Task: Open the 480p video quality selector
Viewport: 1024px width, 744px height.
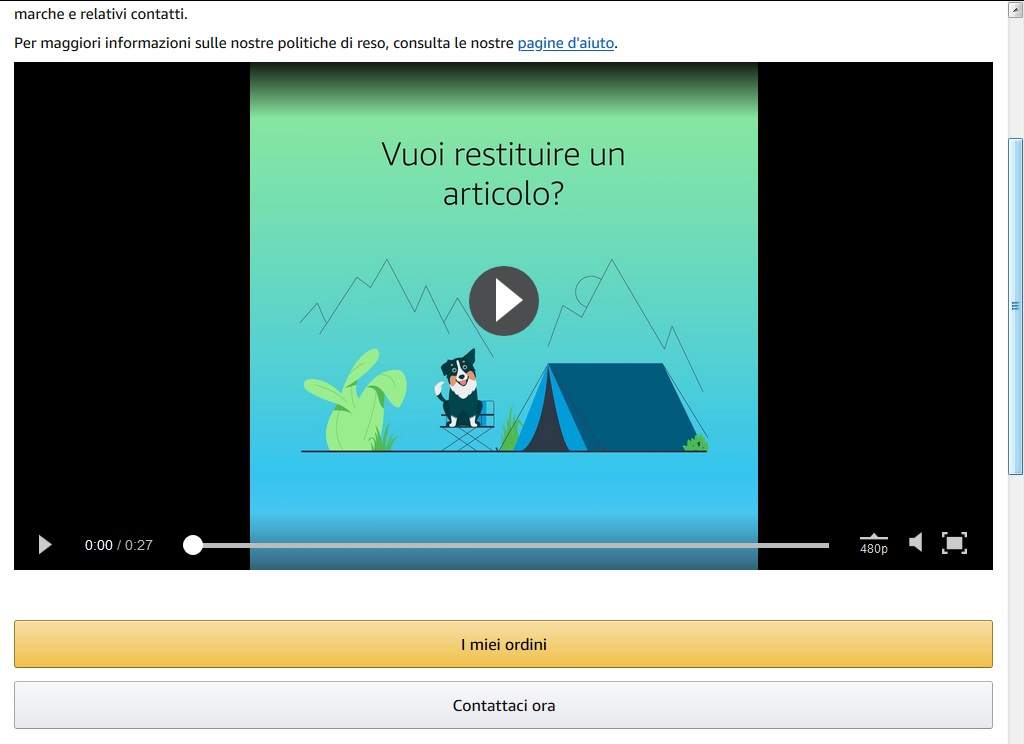Action: (x=874, y=544)
